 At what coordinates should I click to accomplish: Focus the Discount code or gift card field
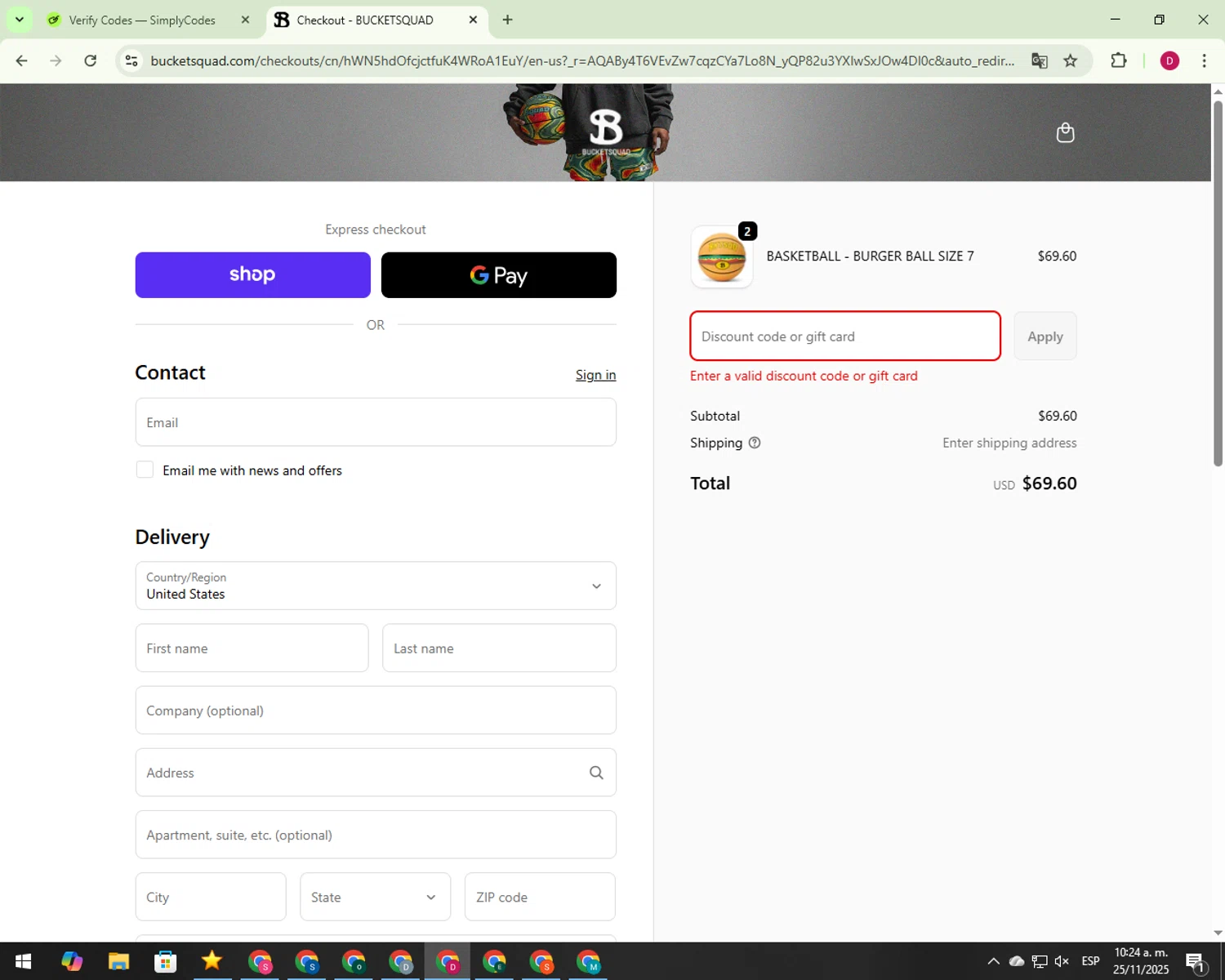point(845,336)
